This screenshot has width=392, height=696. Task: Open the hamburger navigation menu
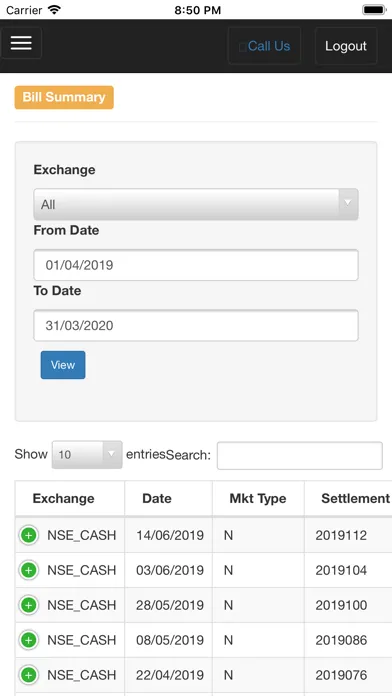pyautogui.click(x=21, y=43)
